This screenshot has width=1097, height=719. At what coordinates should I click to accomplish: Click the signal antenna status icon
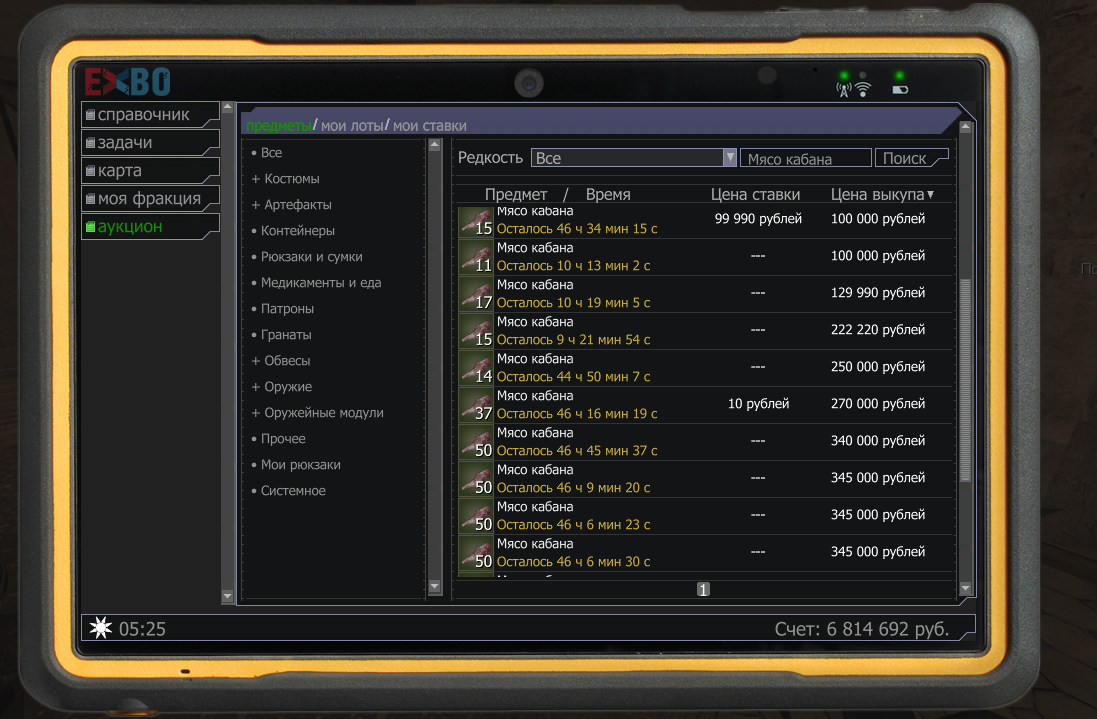coord(844,90)
